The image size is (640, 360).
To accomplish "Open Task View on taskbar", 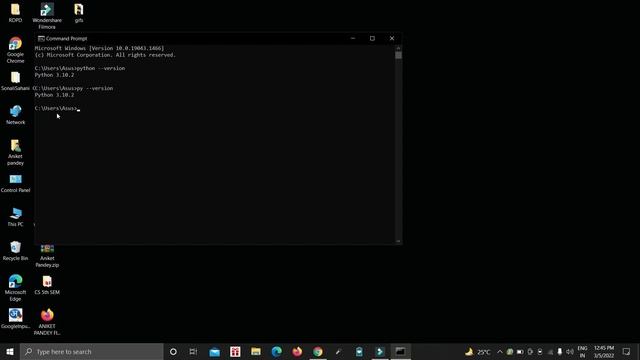I will point(193,351).
